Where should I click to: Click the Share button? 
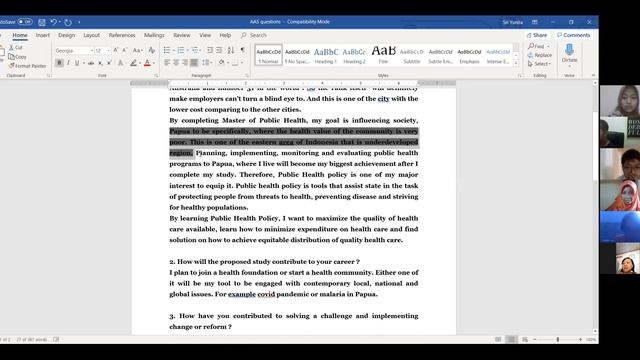pos(537,35)
